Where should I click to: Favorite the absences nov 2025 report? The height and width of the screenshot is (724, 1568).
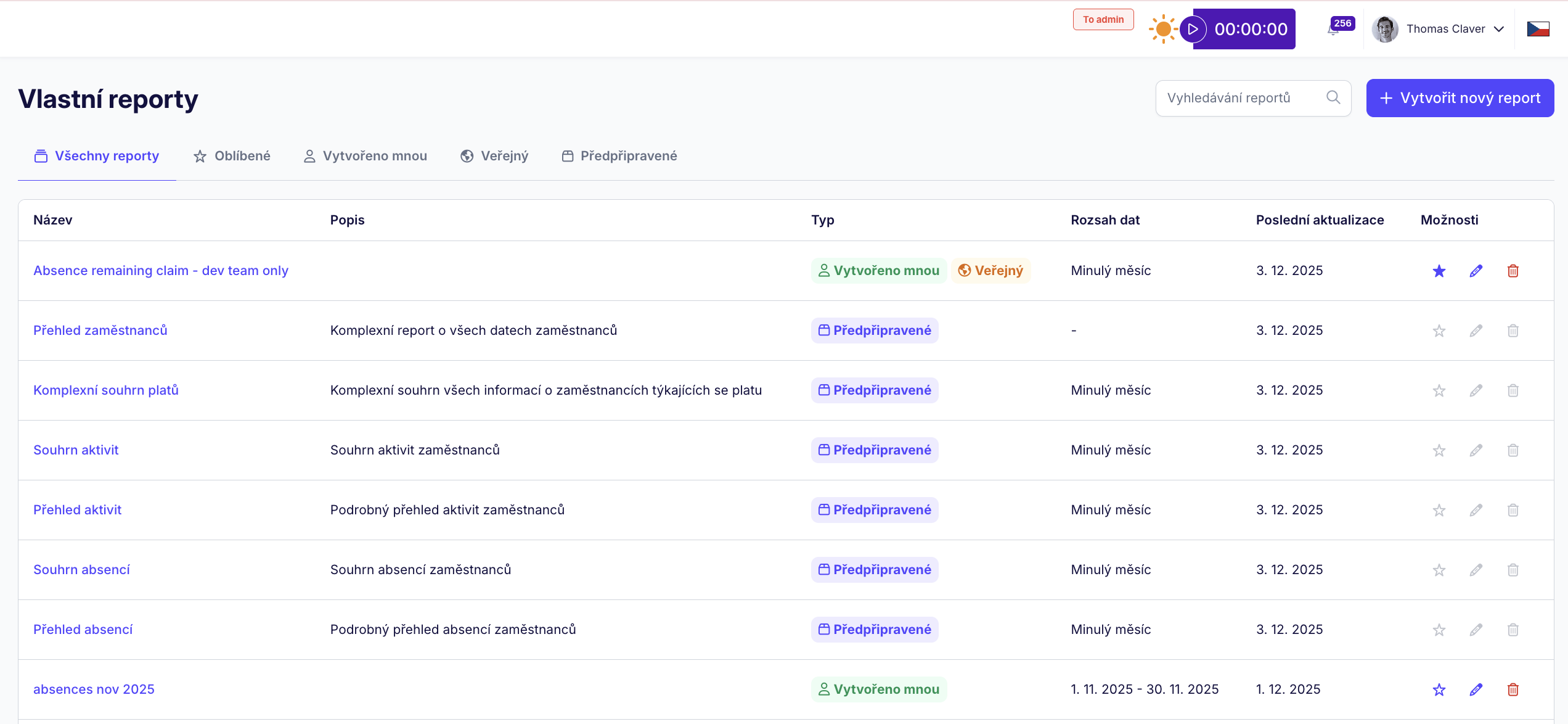point(1439,689)
